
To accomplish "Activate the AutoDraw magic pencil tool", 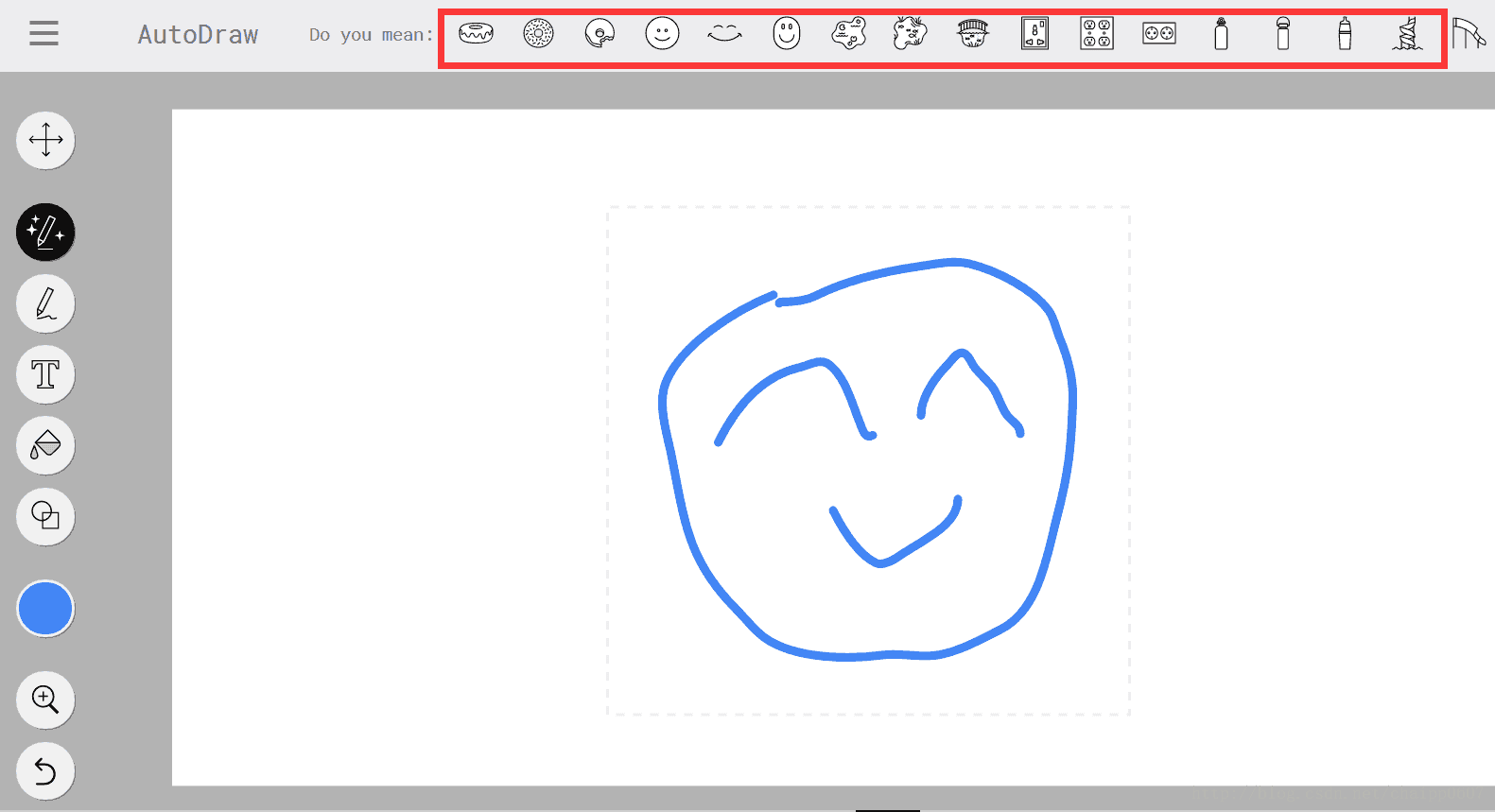I will [x=45, y=232].
